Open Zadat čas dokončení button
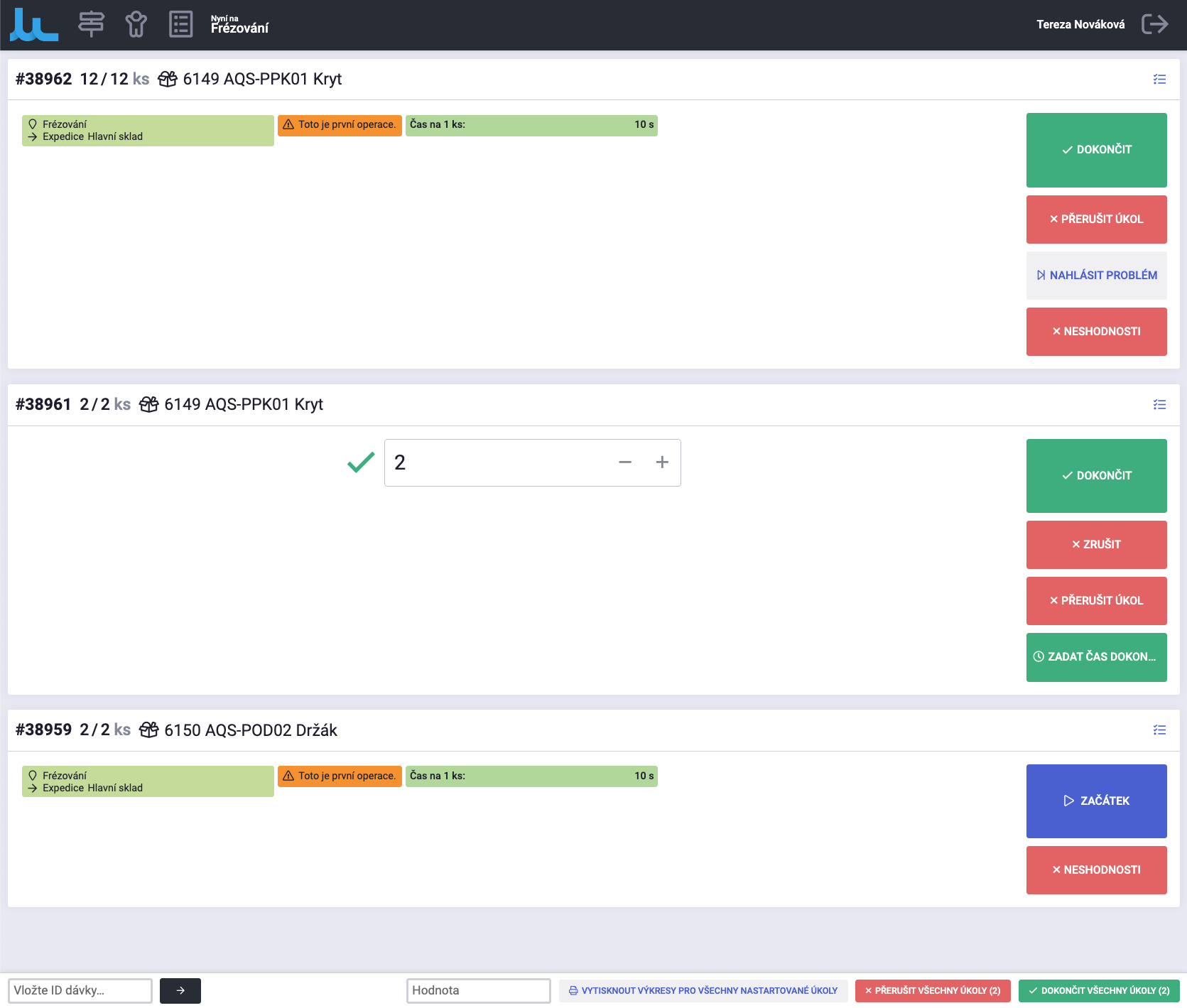Viewport: 1187px width, 1008px height. click(x=1096, y=657)
